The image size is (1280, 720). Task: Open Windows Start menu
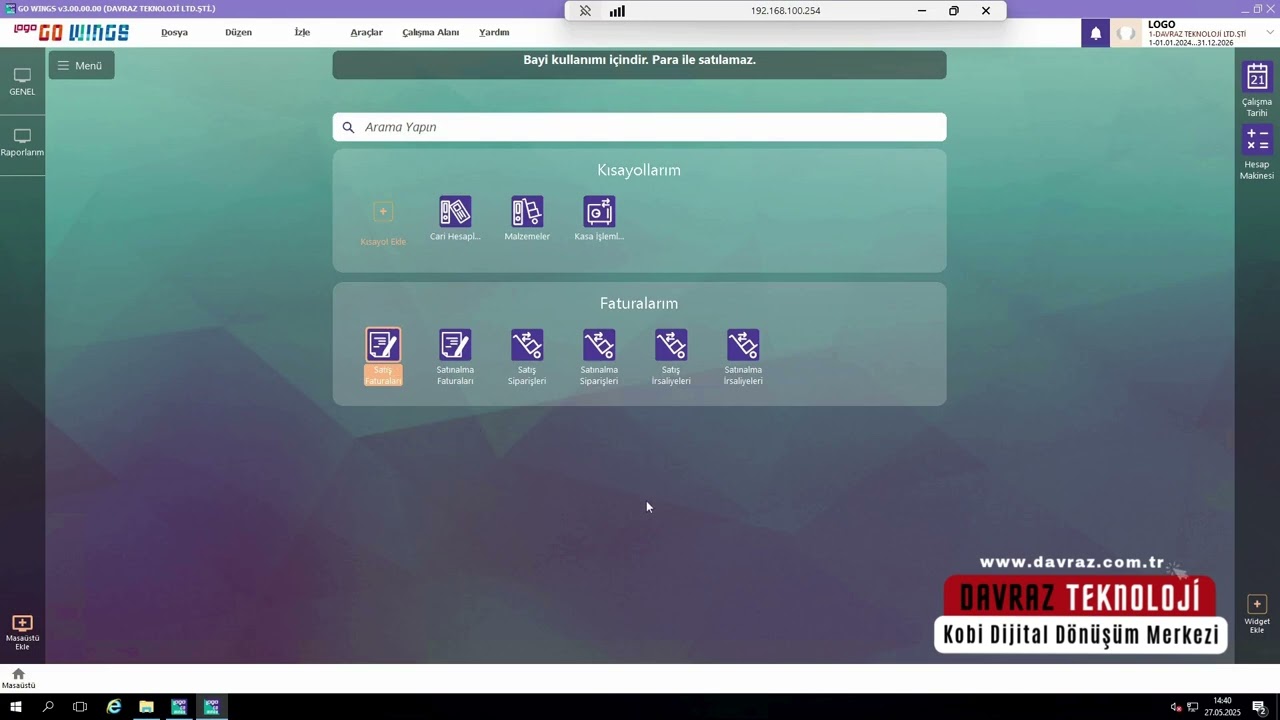(16, 707)
